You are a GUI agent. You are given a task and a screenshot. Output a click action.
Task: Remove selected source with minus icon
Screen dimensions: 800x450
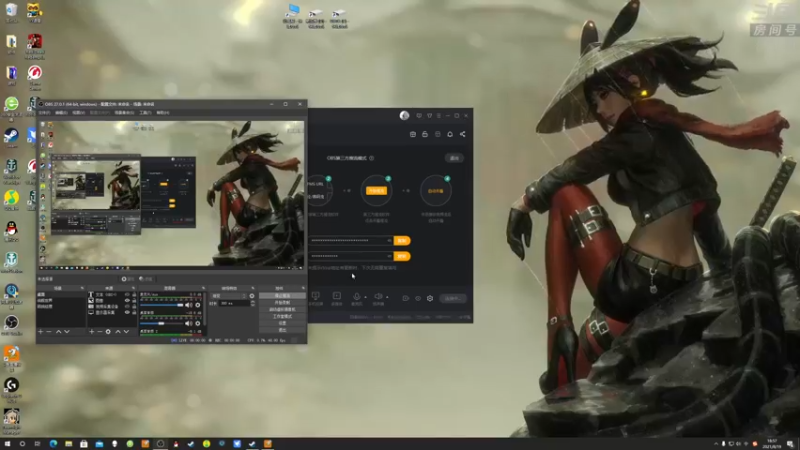99,332
